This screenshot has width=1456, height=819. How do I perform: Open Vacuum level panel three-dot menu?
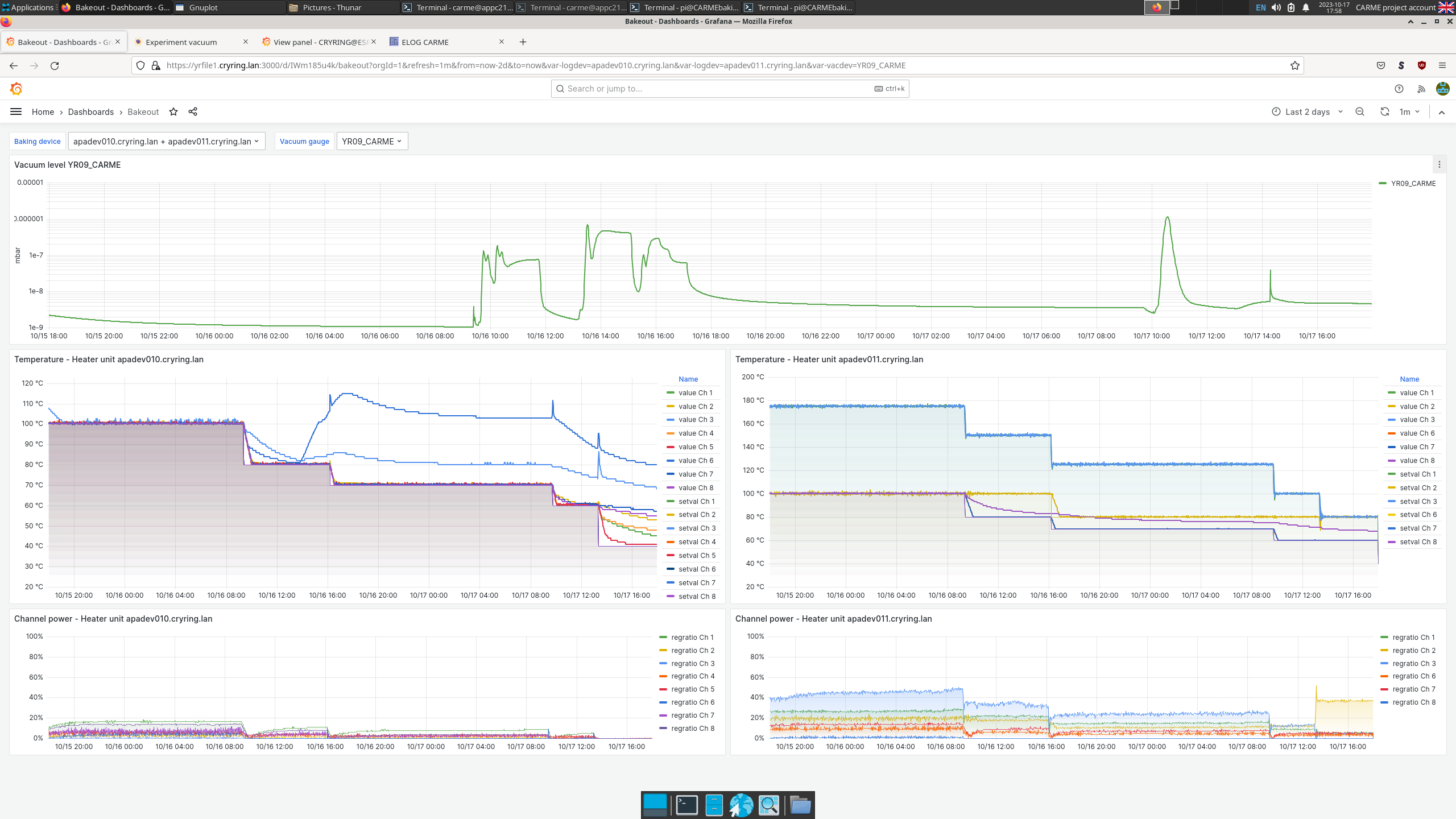click(x=1440, y=165)
